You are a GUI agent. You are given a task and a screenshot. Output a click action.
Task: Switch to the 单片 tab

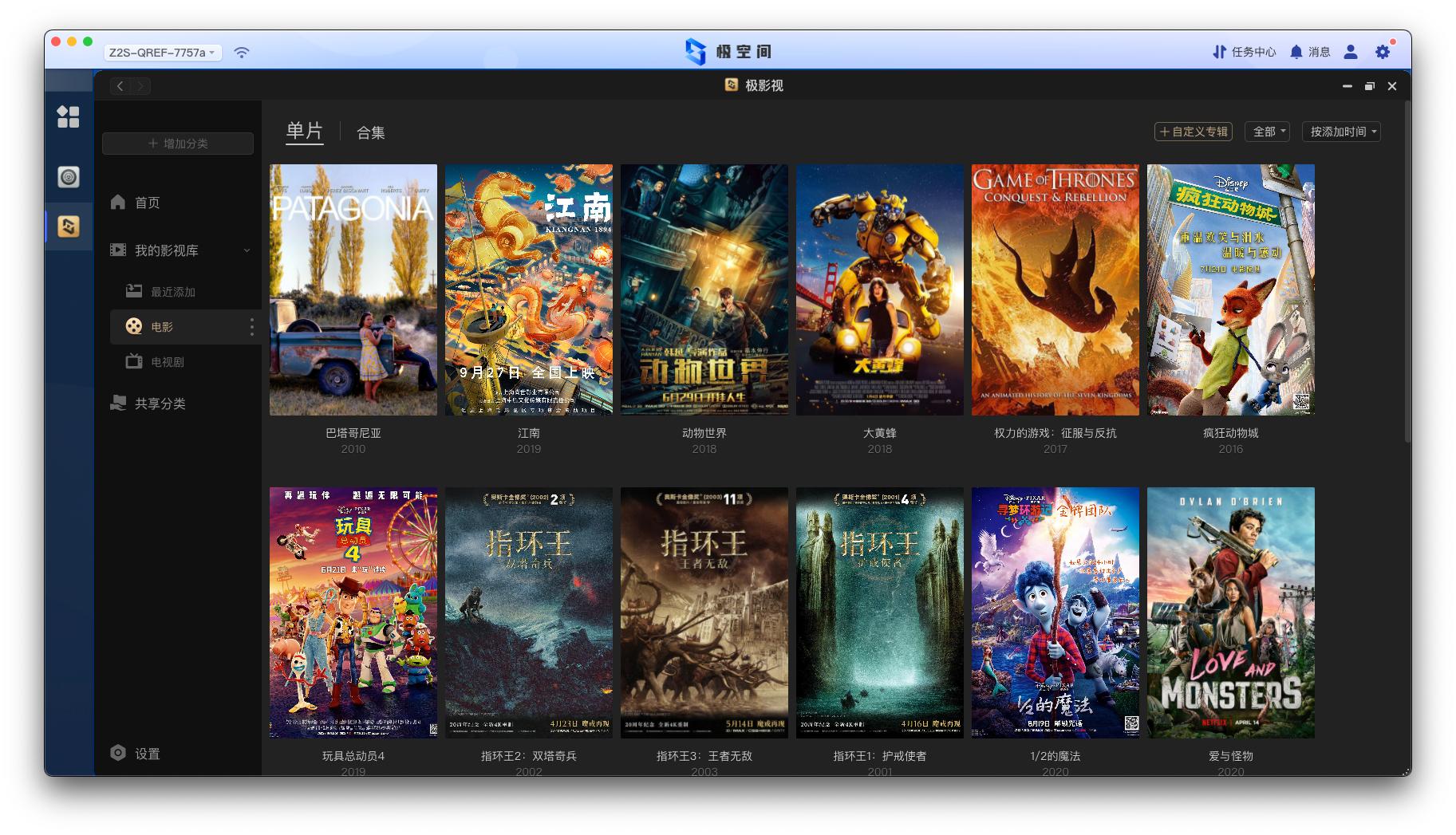[305, 131]
